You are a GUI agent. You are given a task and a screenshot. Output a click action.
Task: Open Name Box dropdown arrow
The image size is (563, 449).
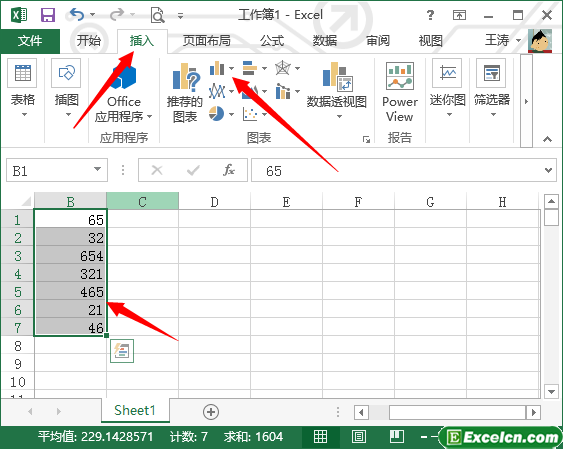[97, 169]
